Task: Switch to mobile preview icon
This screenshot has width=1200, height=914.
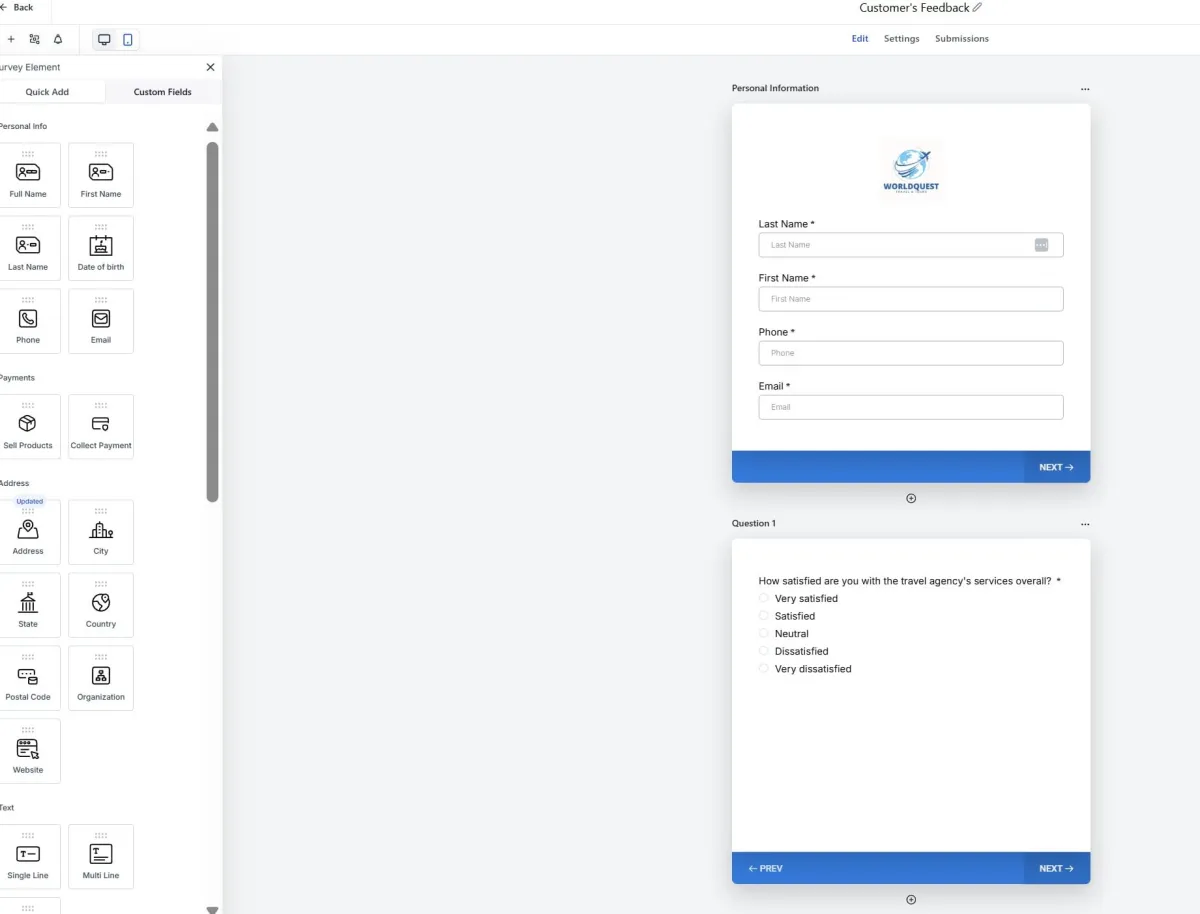Action: click(x=128, y=39)
